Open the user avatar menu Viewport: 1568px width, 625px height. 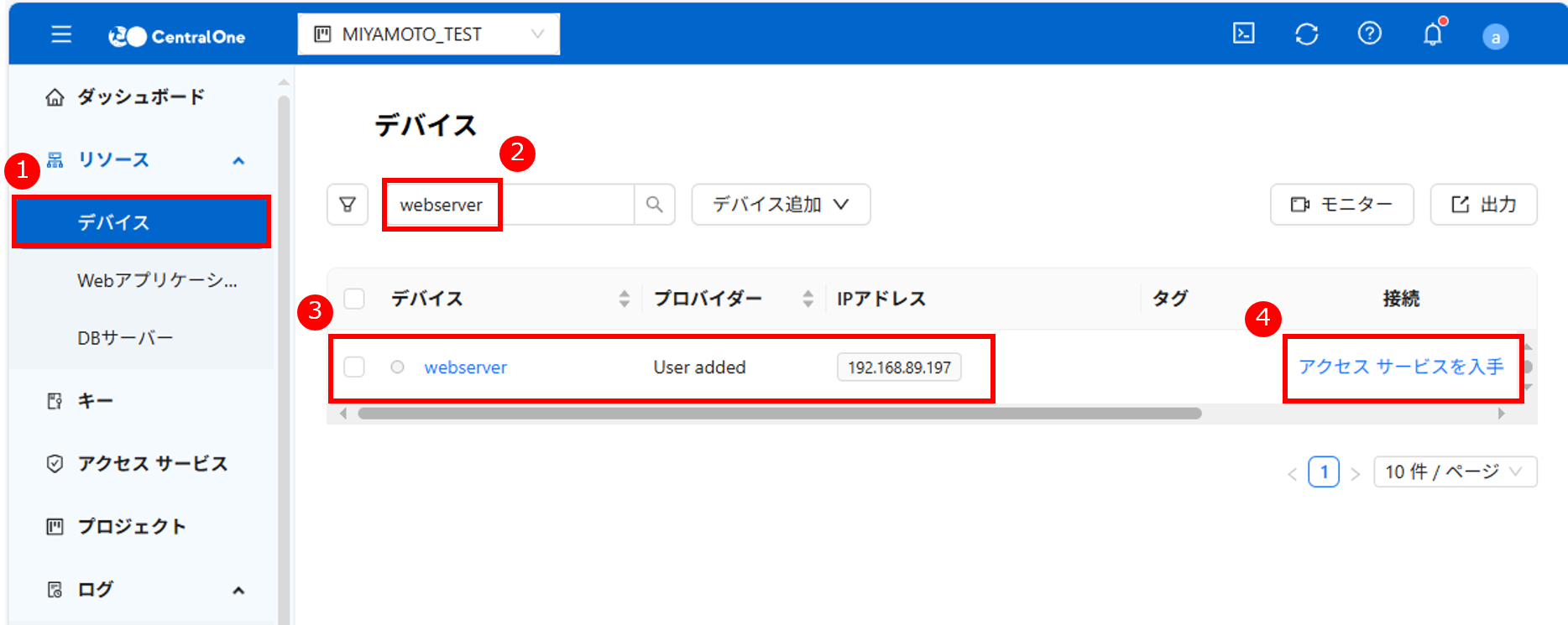[x=1495, y=37]
